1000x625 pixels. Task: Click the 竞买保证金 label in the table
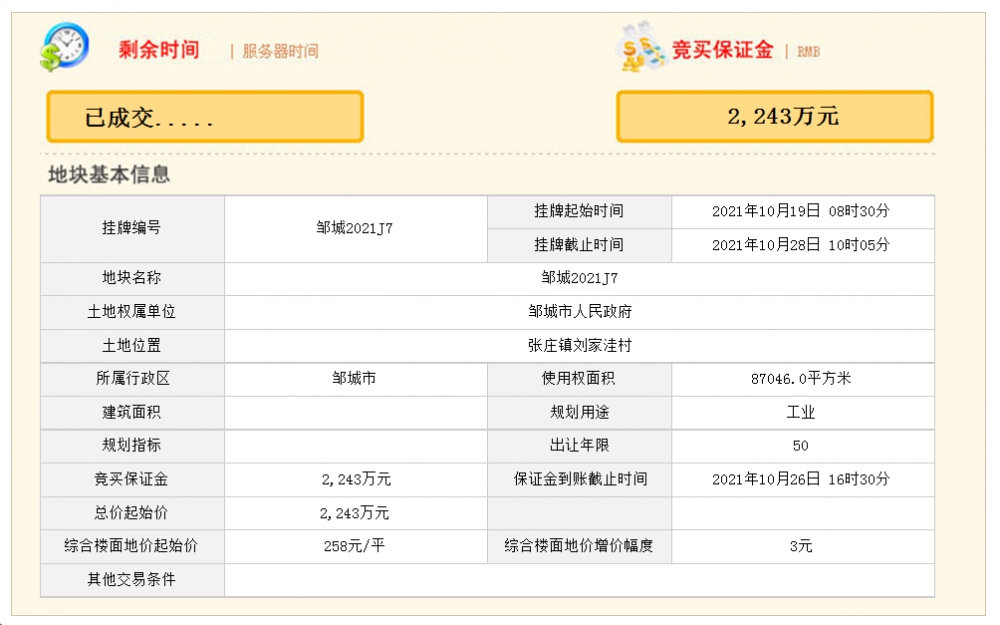point(132,480)
